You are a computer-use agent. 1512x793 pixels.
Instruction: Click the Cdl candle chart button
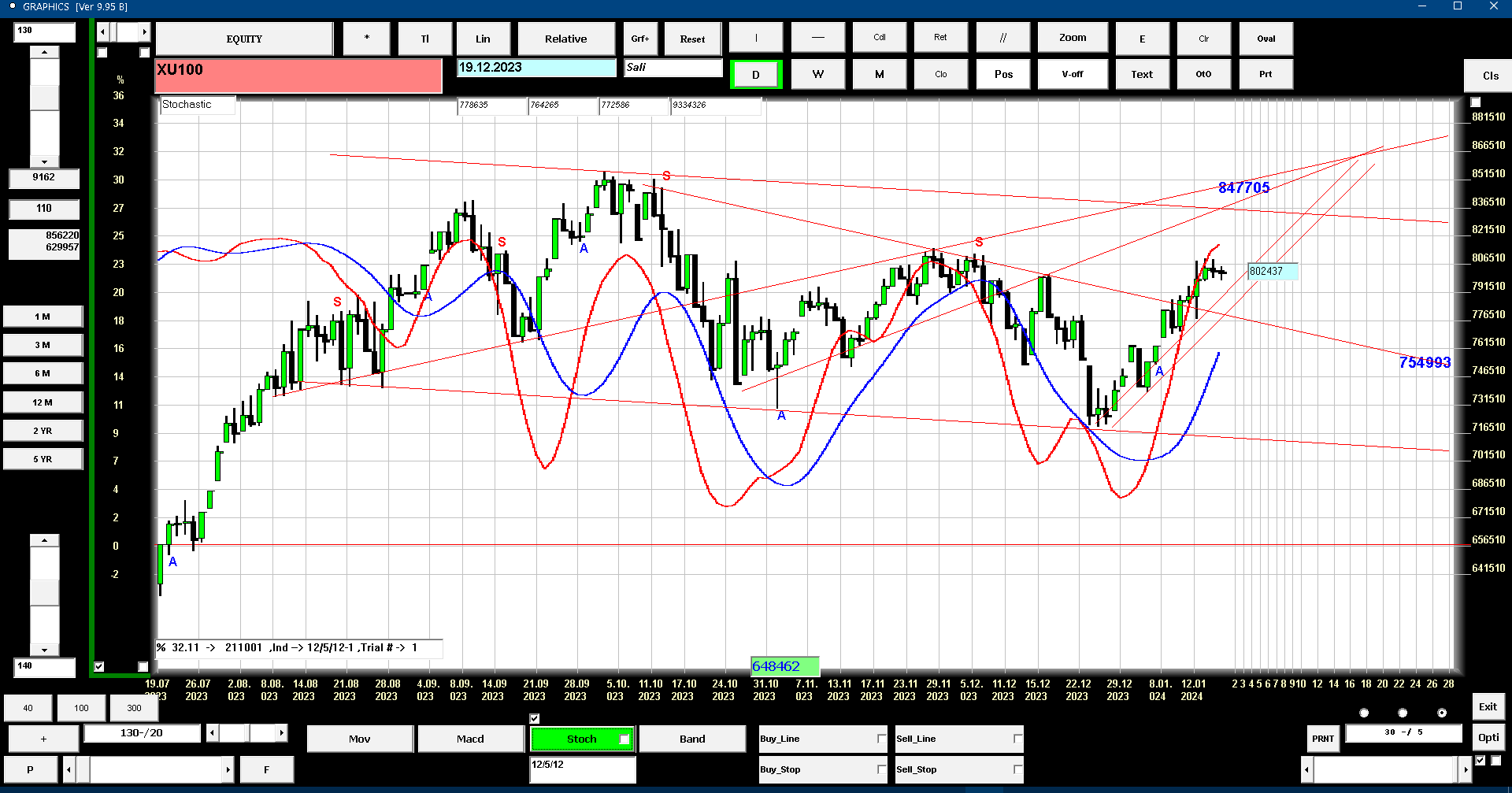tap(879, 38)
